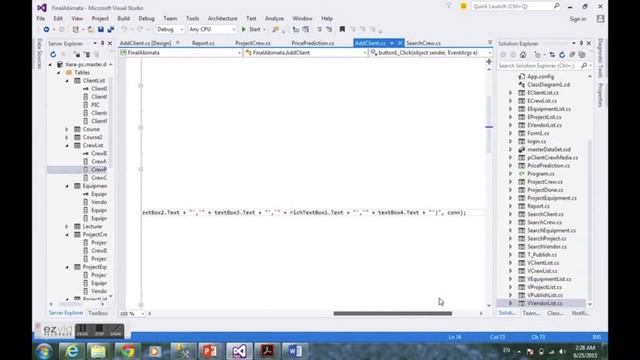This screenshot has height=360, width=640.
Task: Open the FinalAbimata.AddClient class dropdown
Action: [306, 53]
